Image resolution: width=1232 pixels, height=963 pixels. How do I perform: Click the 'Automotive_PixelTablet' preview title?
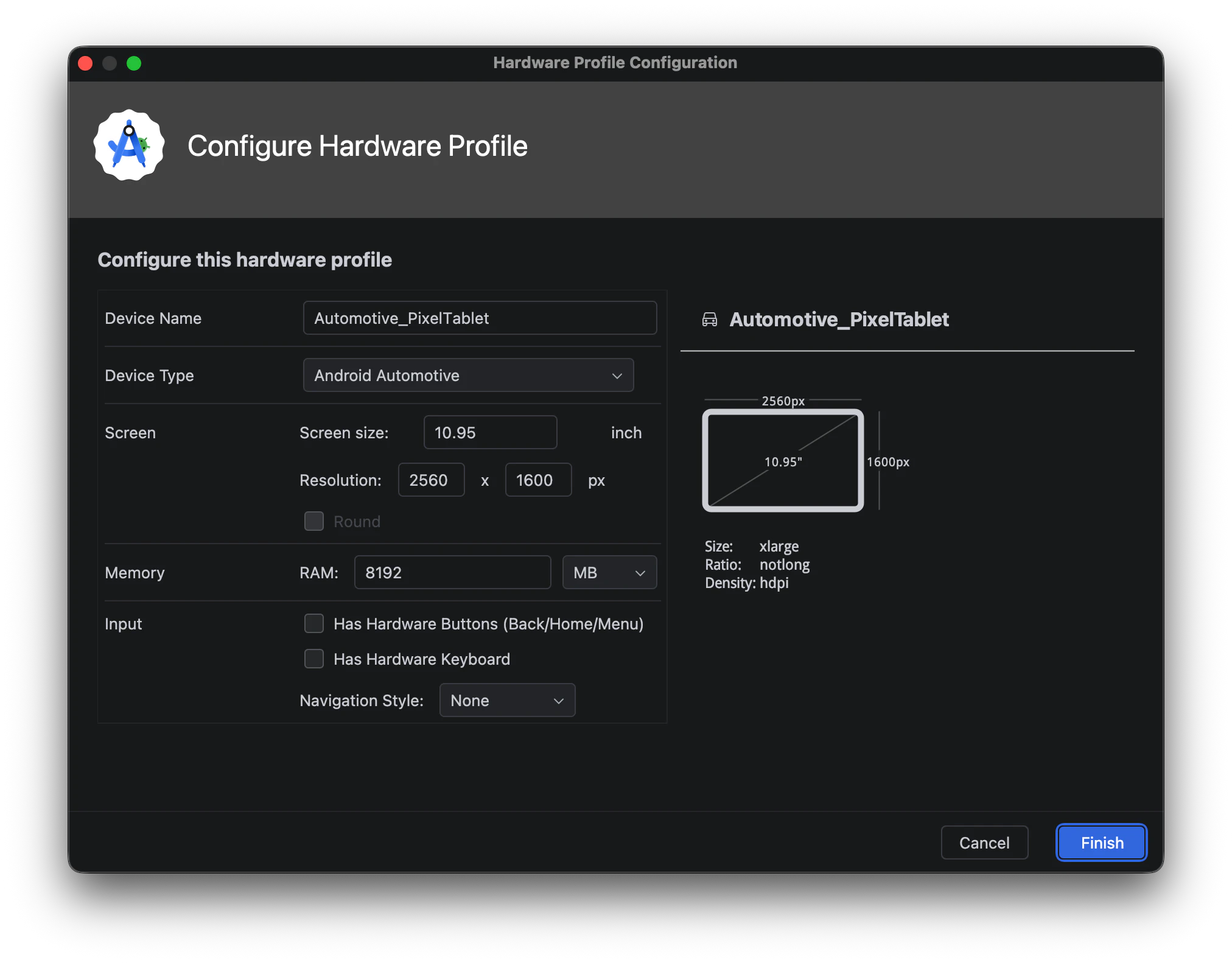pos(839,320)
